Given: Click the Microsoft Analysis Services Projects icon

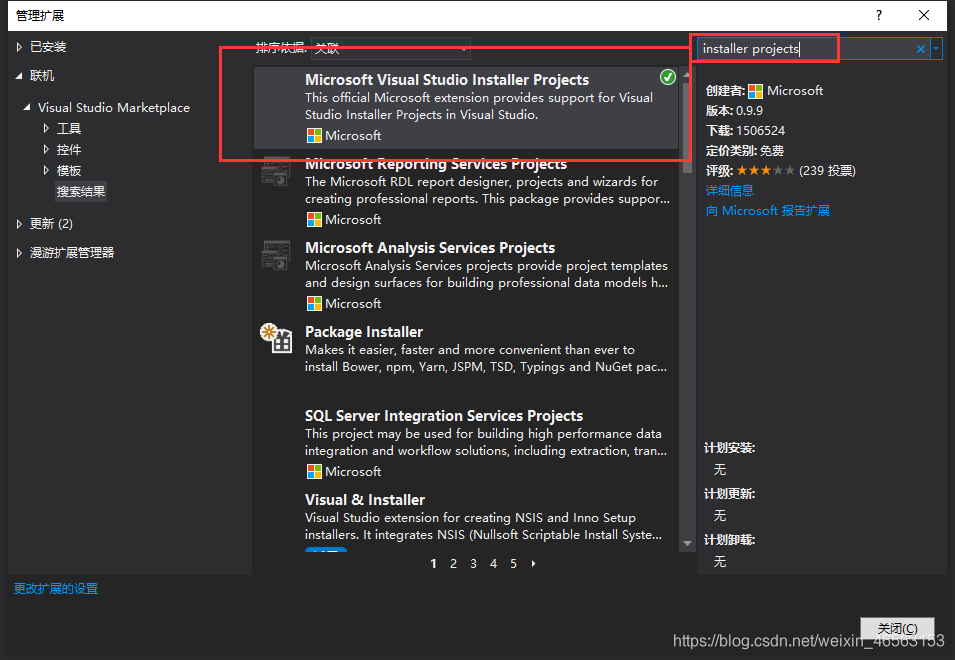Looking at the screenshot, I should pos(276,255).
